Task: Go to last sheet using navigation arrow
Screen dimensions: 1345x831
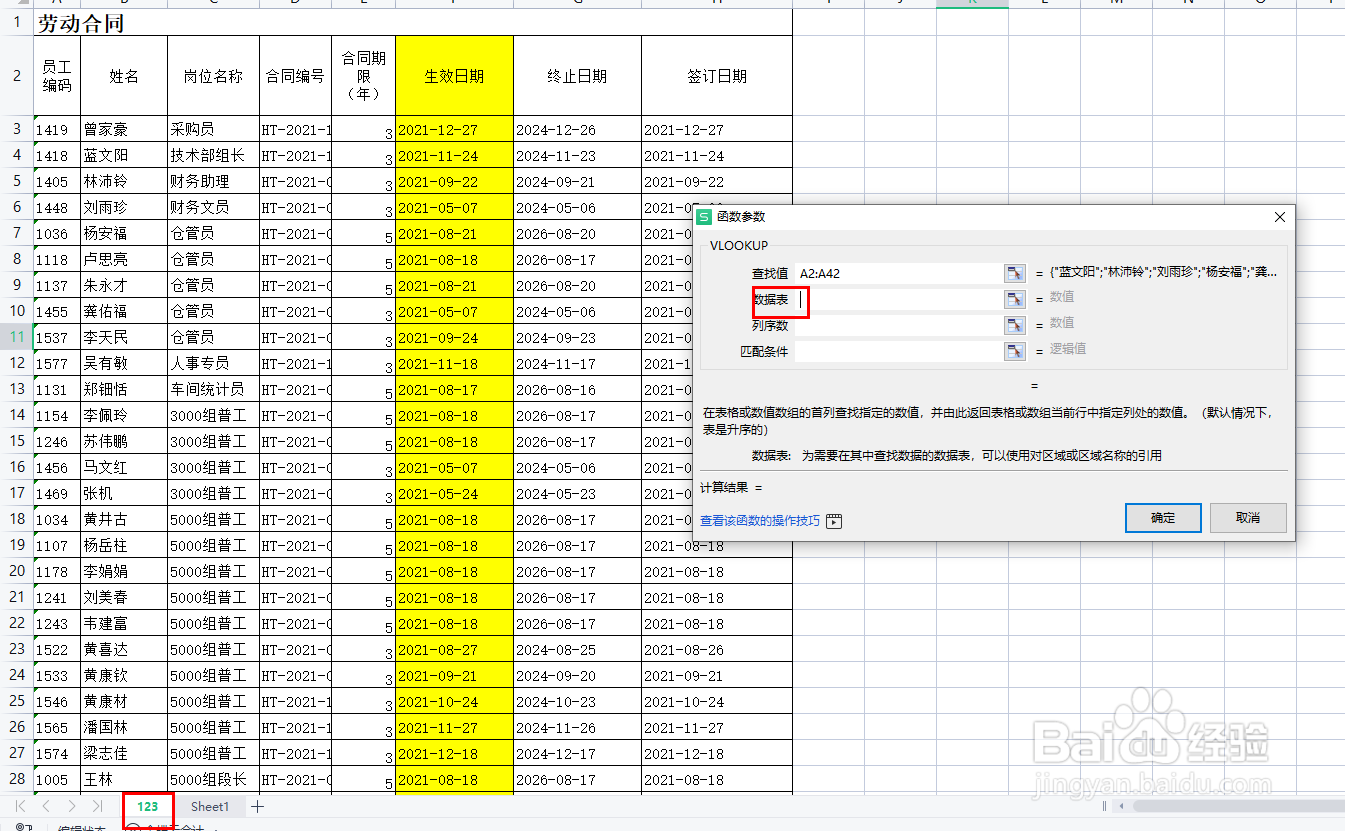Action: tap(97, 806)
